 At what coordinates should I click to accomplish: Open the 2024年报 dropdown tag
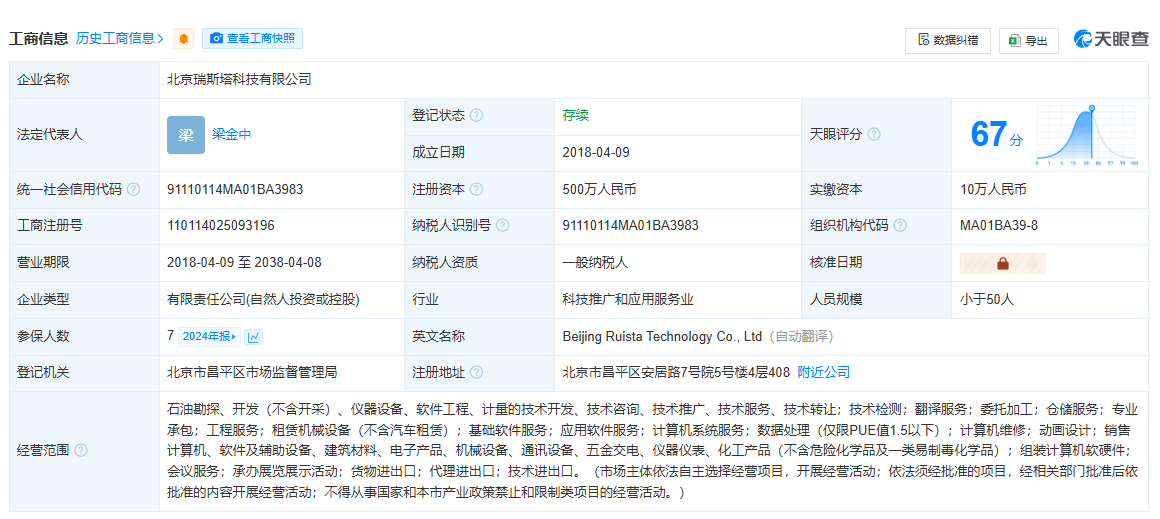pos(209,336)
